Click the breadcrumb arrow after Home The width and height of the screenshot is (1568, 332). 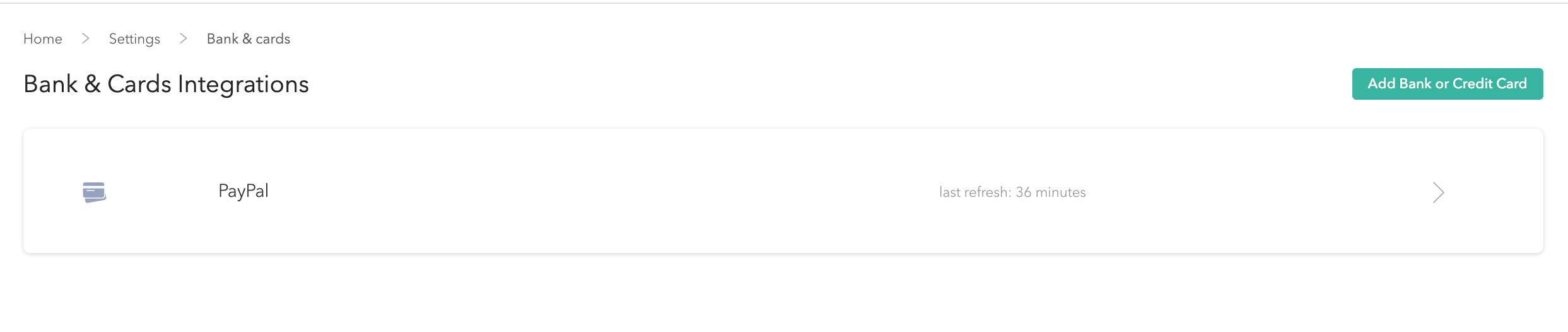point(86,39)
